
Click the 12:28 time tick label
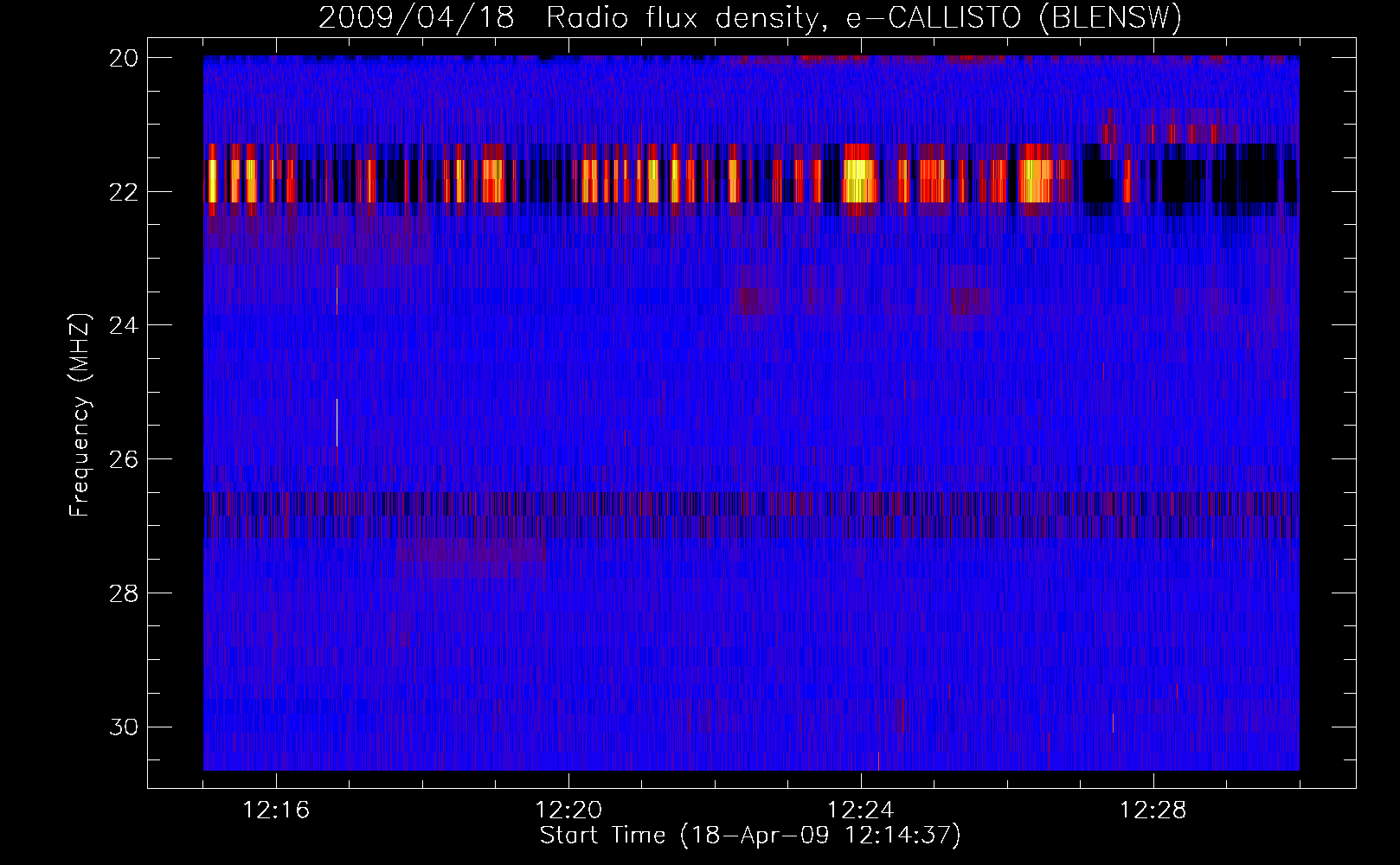click(1153, 811)
